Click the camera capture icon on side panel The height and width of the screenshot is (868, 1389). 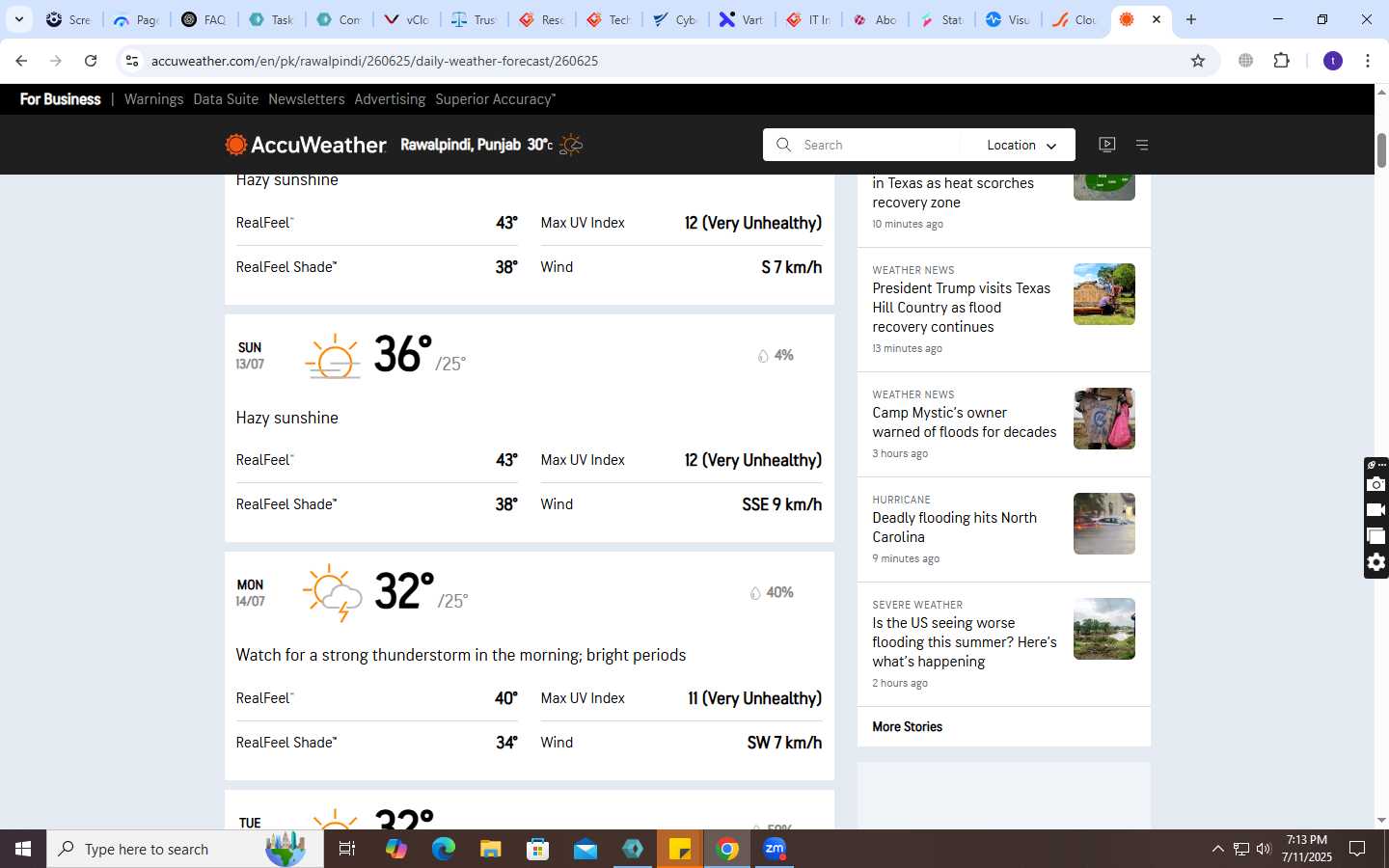(1376, 484)
